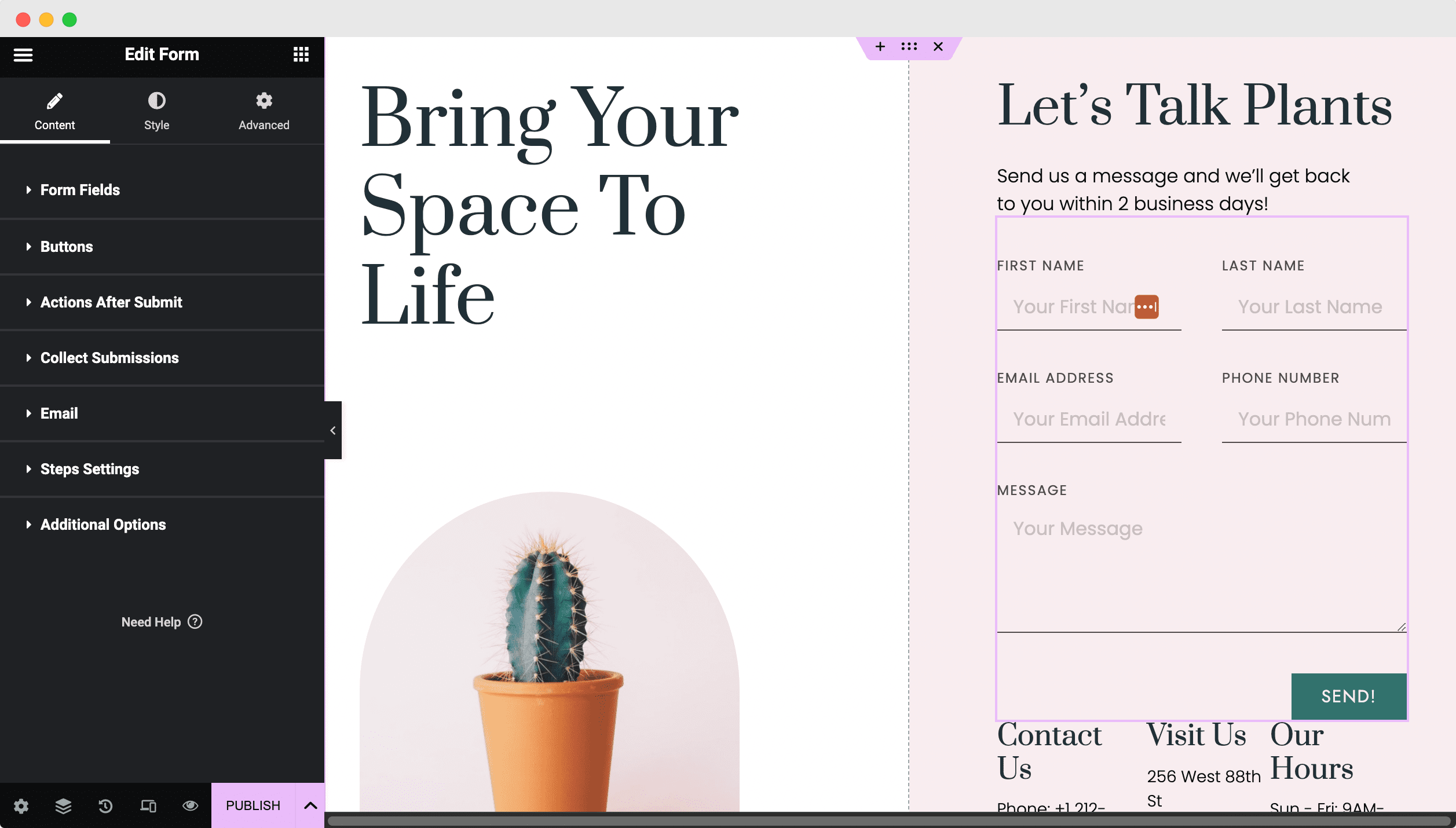Click the hamburger menu icon
Viewport: 1456px width, 828px height.
tap(23, 55)
